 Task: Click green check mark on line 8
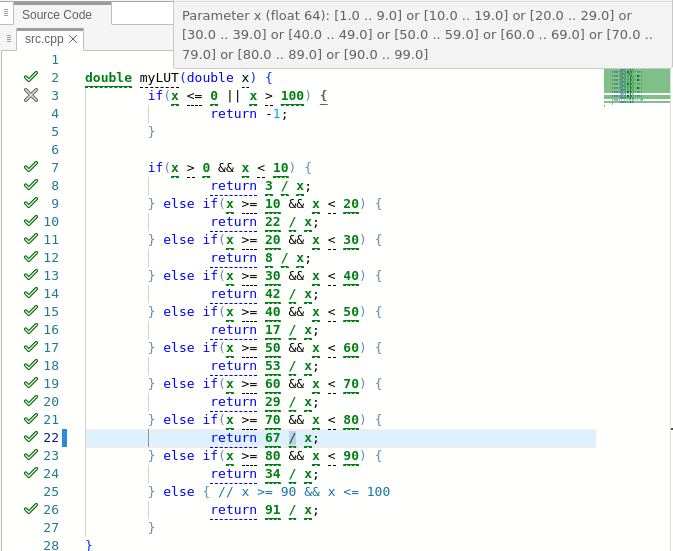pyautogui.click(x=31, y=185)
